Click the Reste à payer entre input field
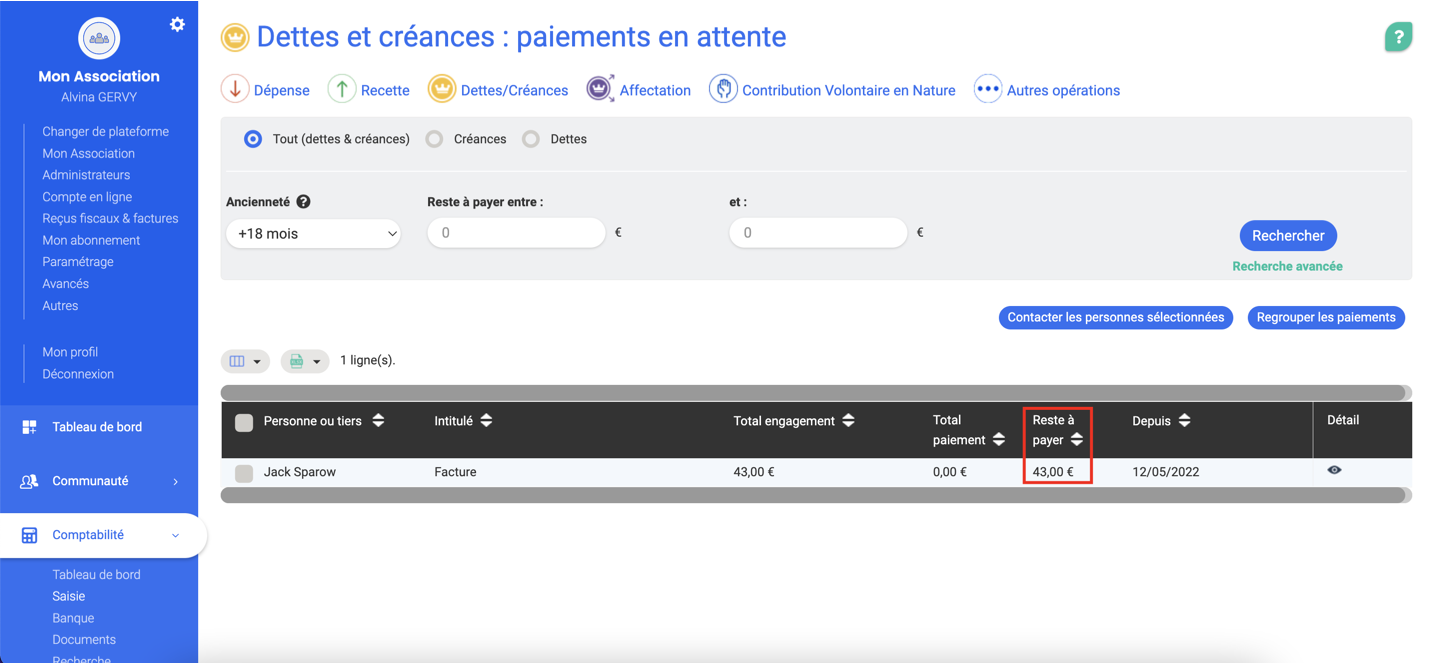The height and width of the screenshot is (663, 1432). (x=516, y=233)
